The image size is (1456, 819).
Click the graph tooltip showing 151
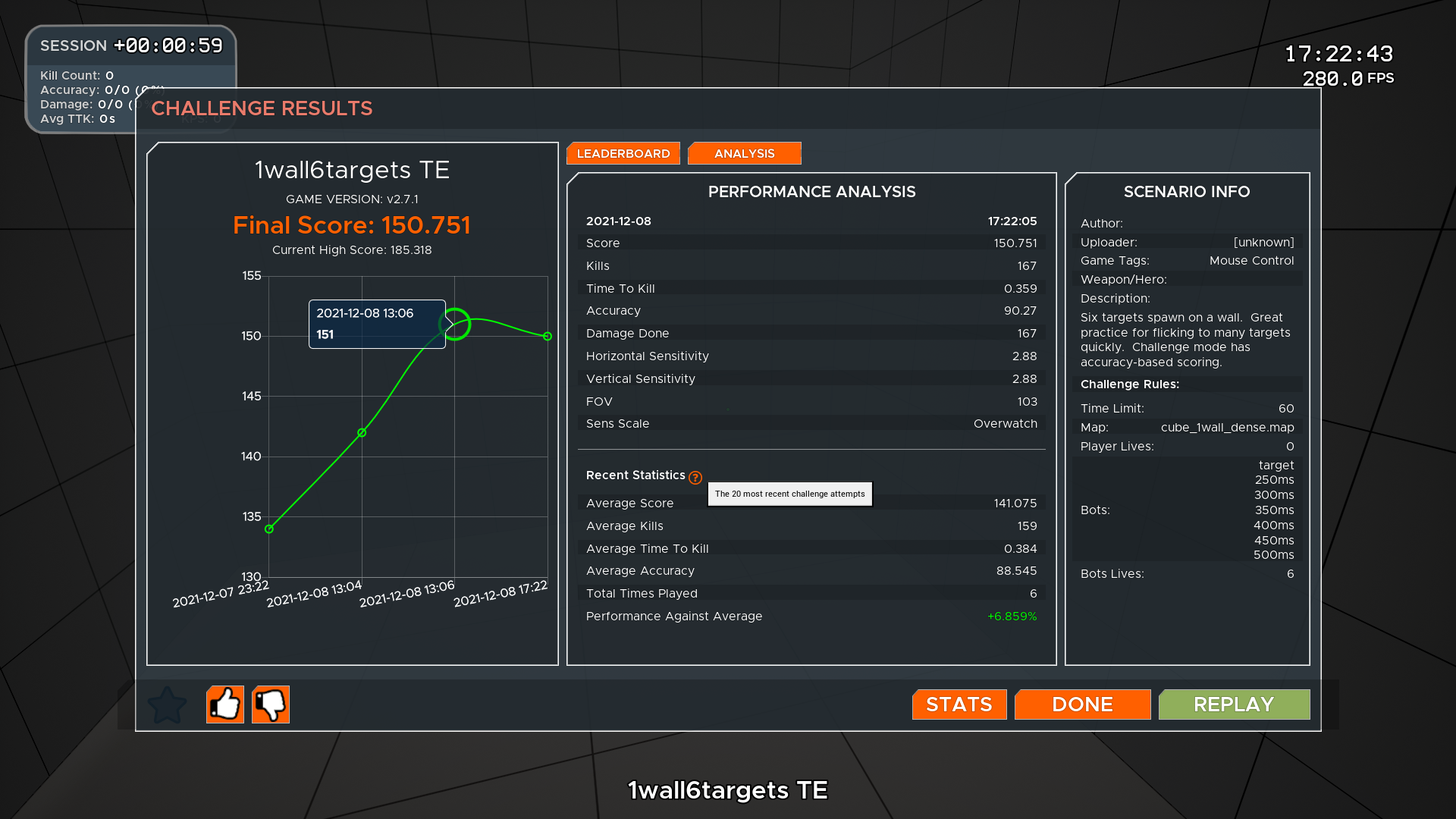pyautogui.click(x=377, y=325)
